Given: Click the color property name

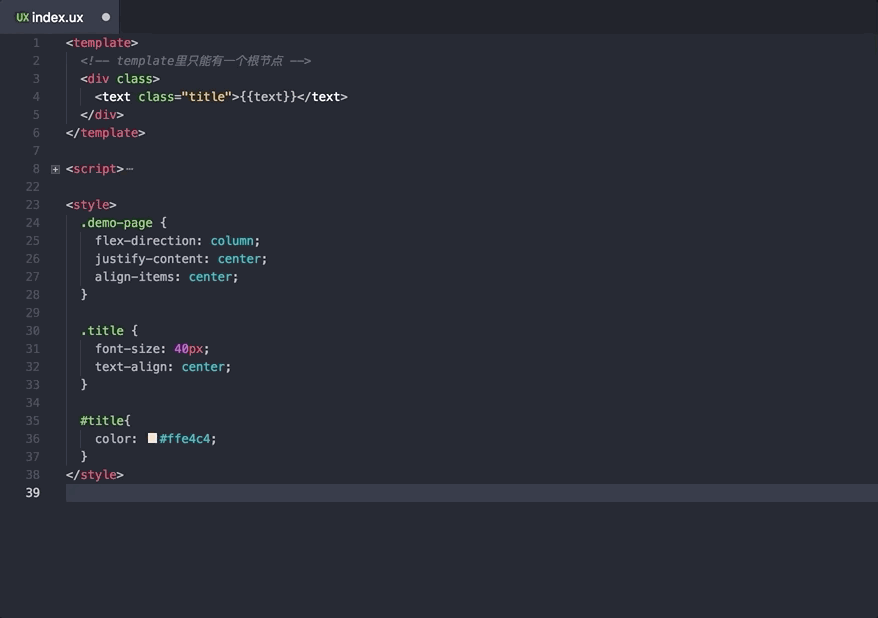Looking at the screenshot, I should (x=115, y=438).
